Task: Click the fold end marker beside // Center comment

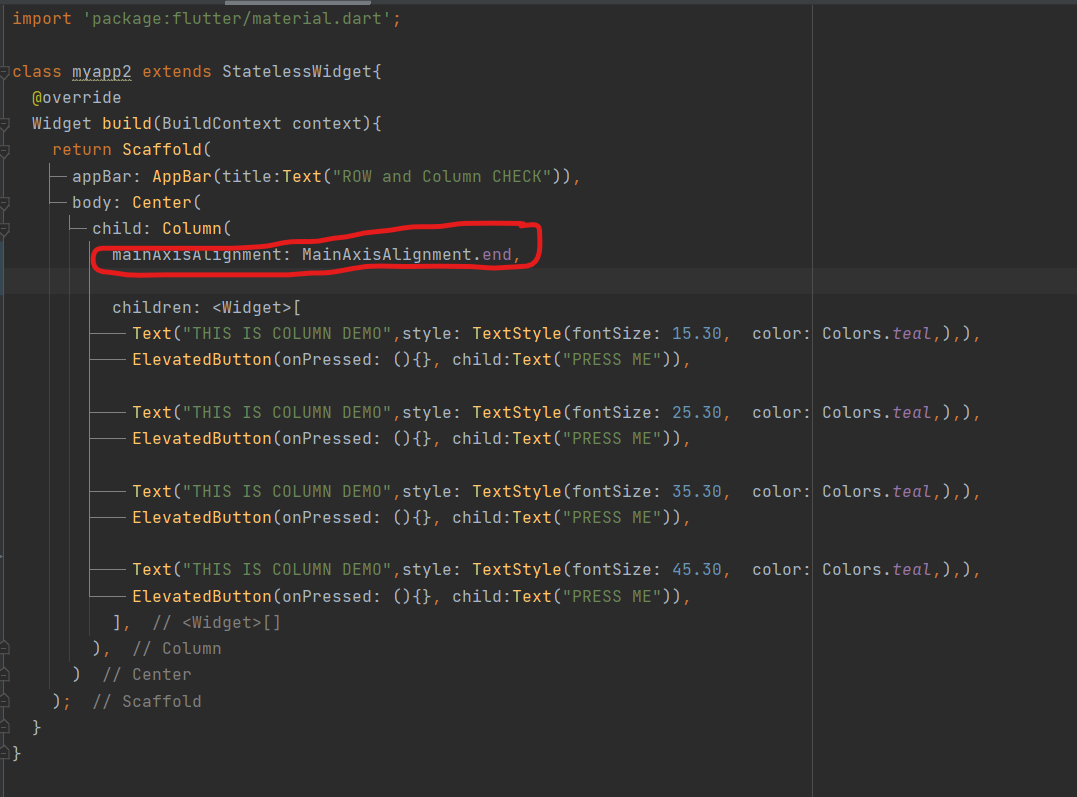Action: [x=3, y=675]
